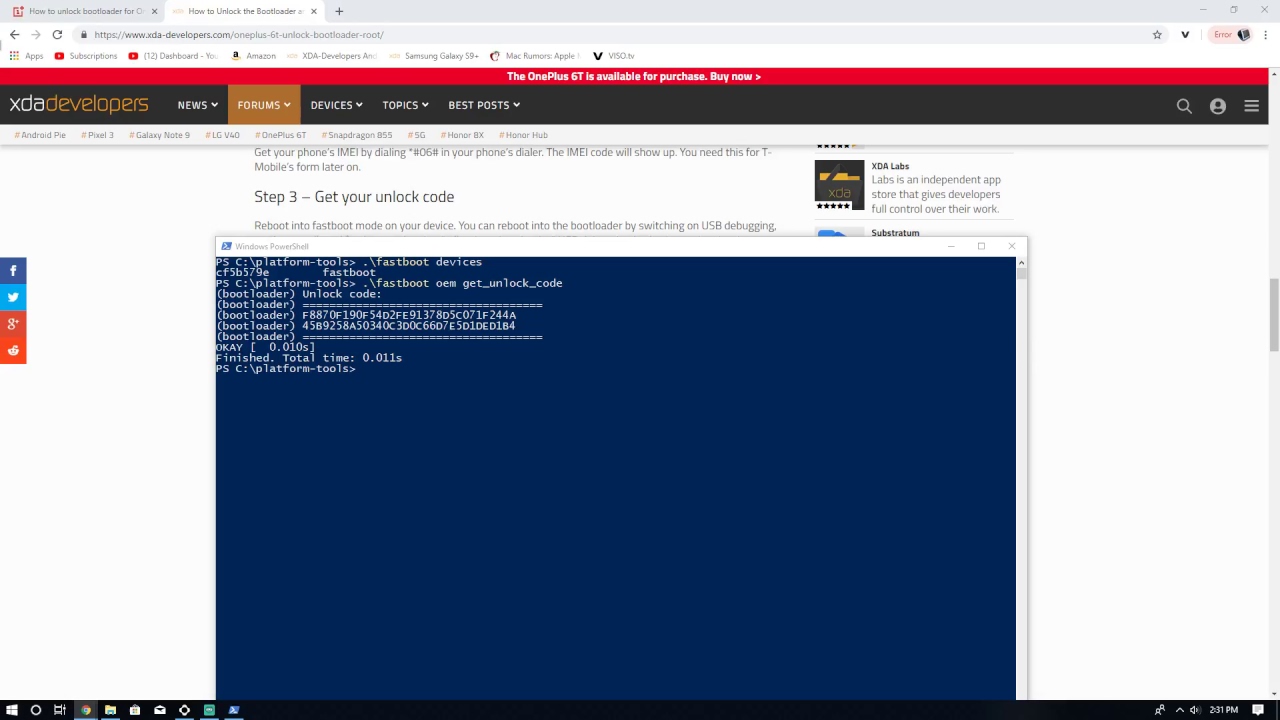Open the Apps grid in the bookmarks bar
This screenshot has width=1280, height=720.
tap(27, 56)
